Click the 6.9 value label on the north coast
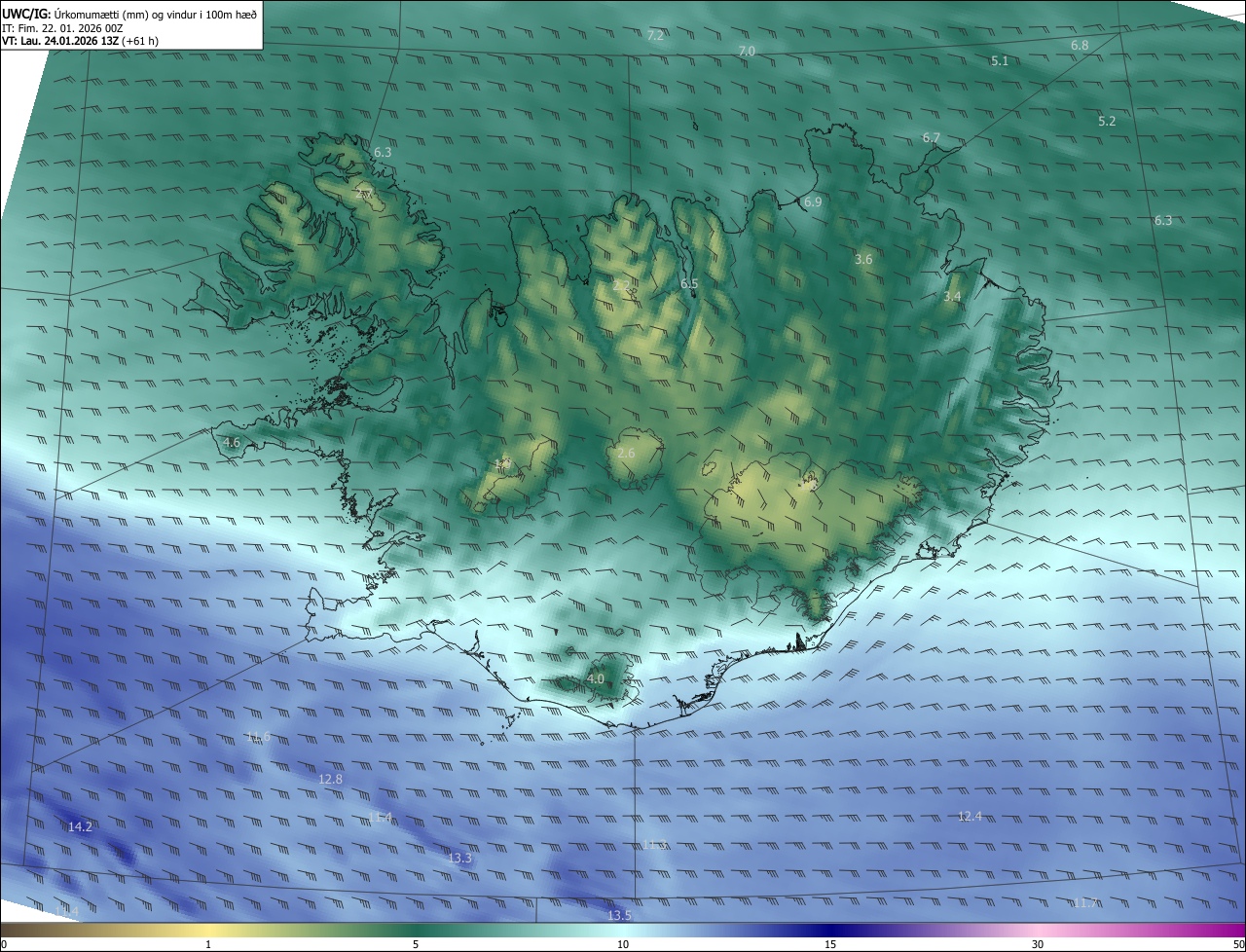The width and height of the screenshot is (1246, 952). 813,201
